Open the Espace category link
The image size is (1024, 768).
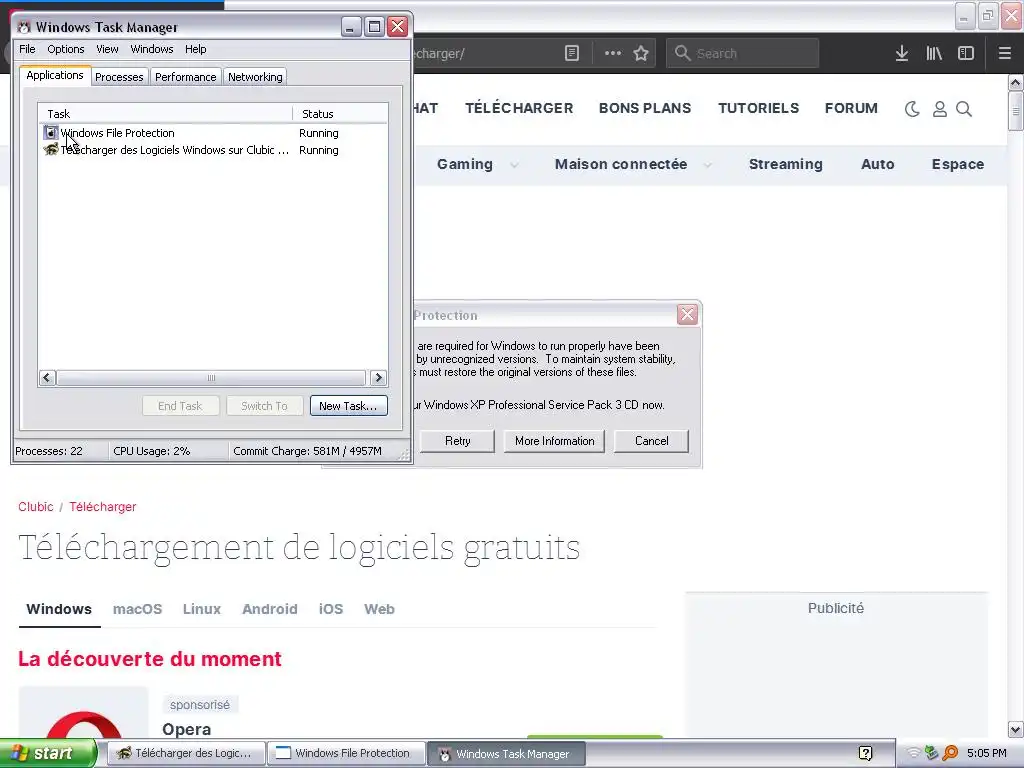click(x=957, y=165)
